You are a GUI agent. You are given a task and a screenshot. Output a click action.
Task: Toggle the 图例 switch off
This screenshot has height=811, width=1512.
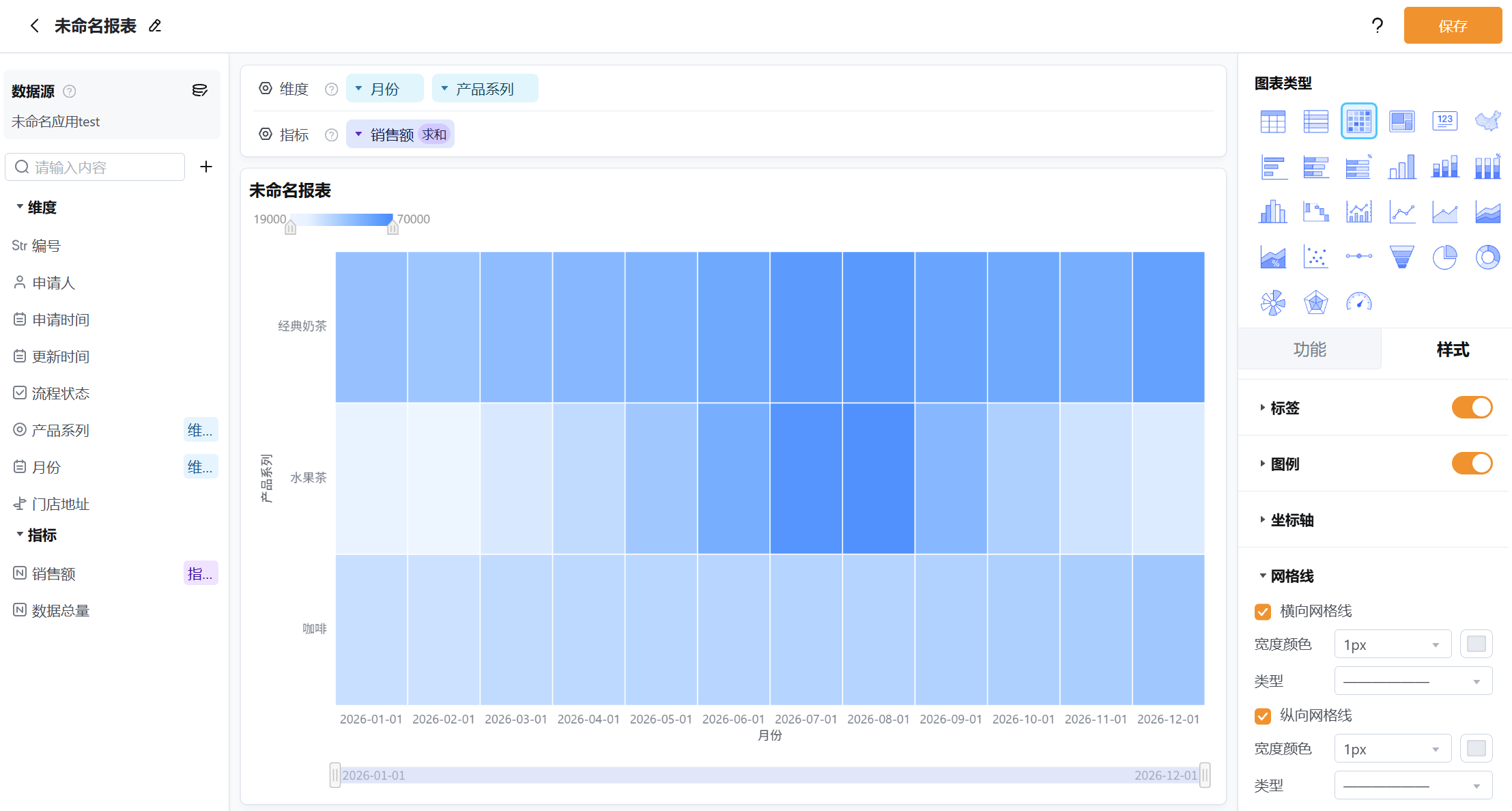1472,464
